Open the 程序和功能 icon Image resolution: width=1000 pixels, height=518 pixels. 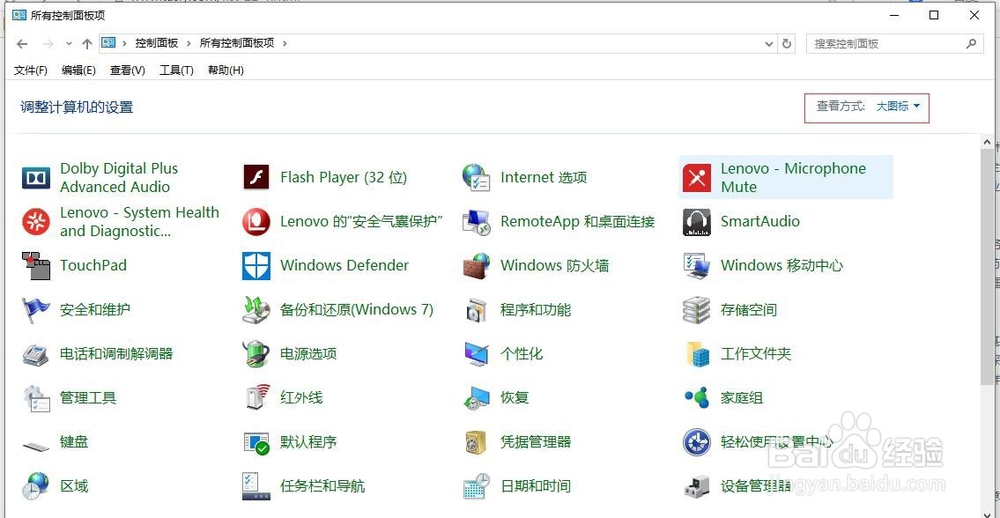tap(476, 310)
